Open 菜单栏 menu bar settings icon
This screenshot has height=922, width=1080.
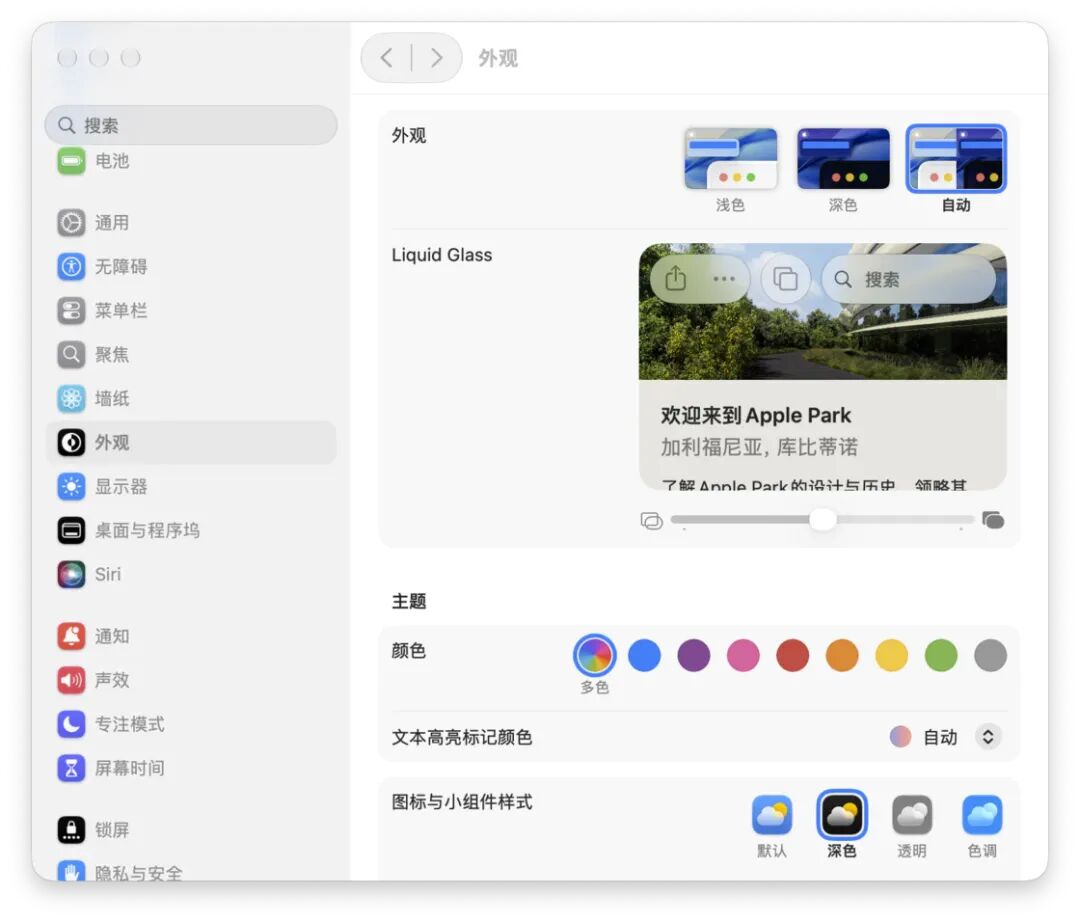coord(71,311)
